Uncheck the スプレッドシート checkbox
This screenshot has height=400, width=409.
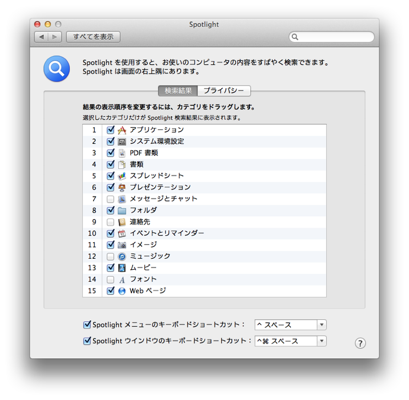(110, 176)
